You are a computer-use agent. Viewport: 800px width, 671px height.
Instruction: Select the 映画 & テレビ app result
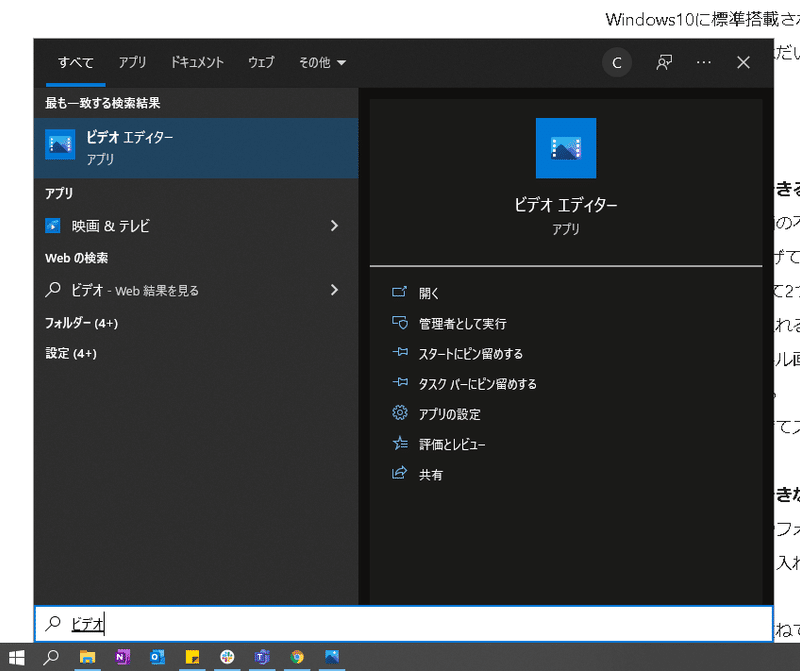tap(196, 226)
